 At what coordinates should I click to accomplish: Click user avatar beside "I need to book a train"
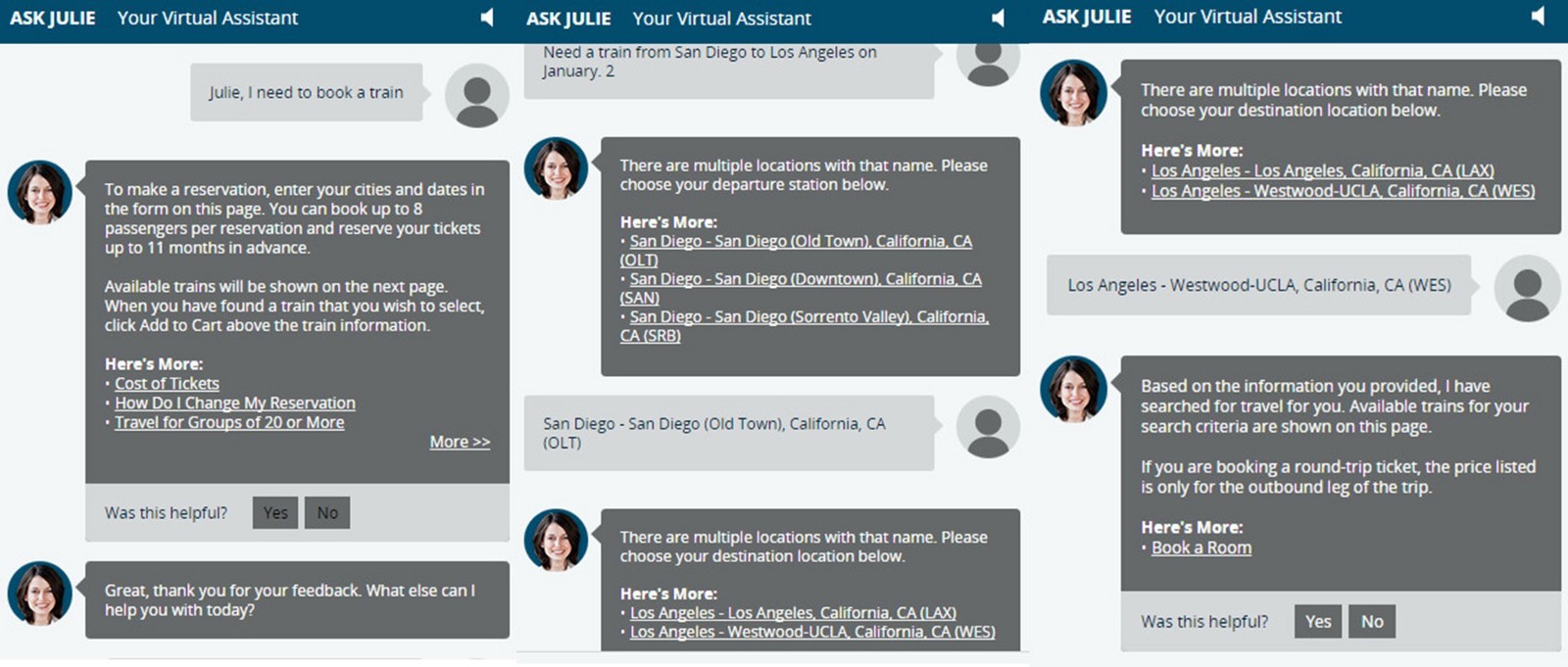[476, 96]
